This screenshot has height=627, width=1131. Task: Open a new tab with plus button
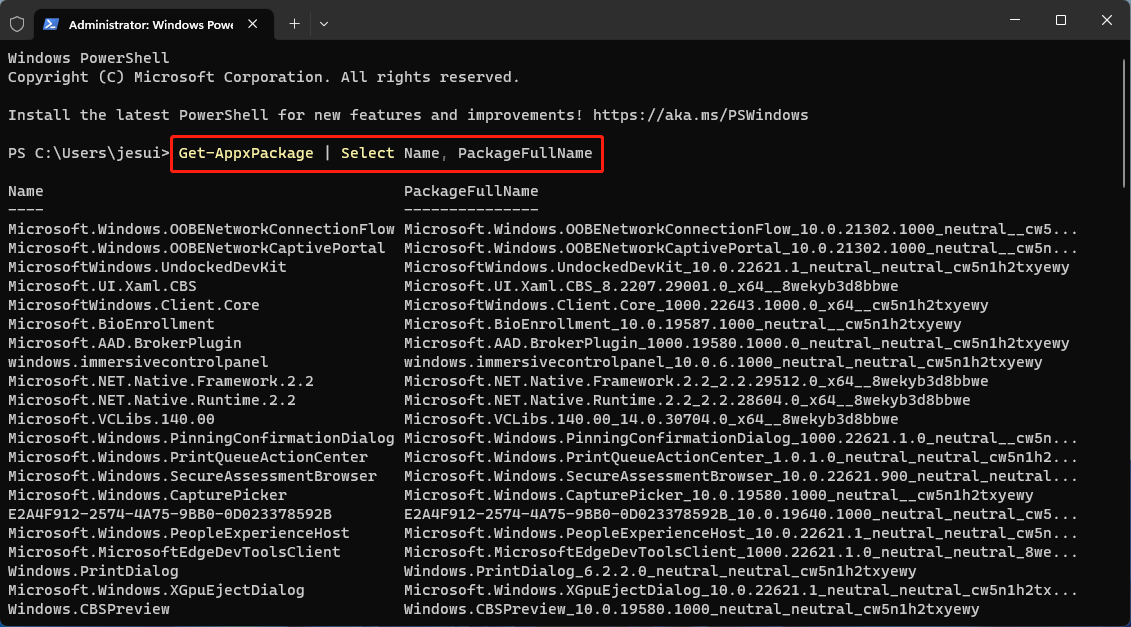(294, 24)
